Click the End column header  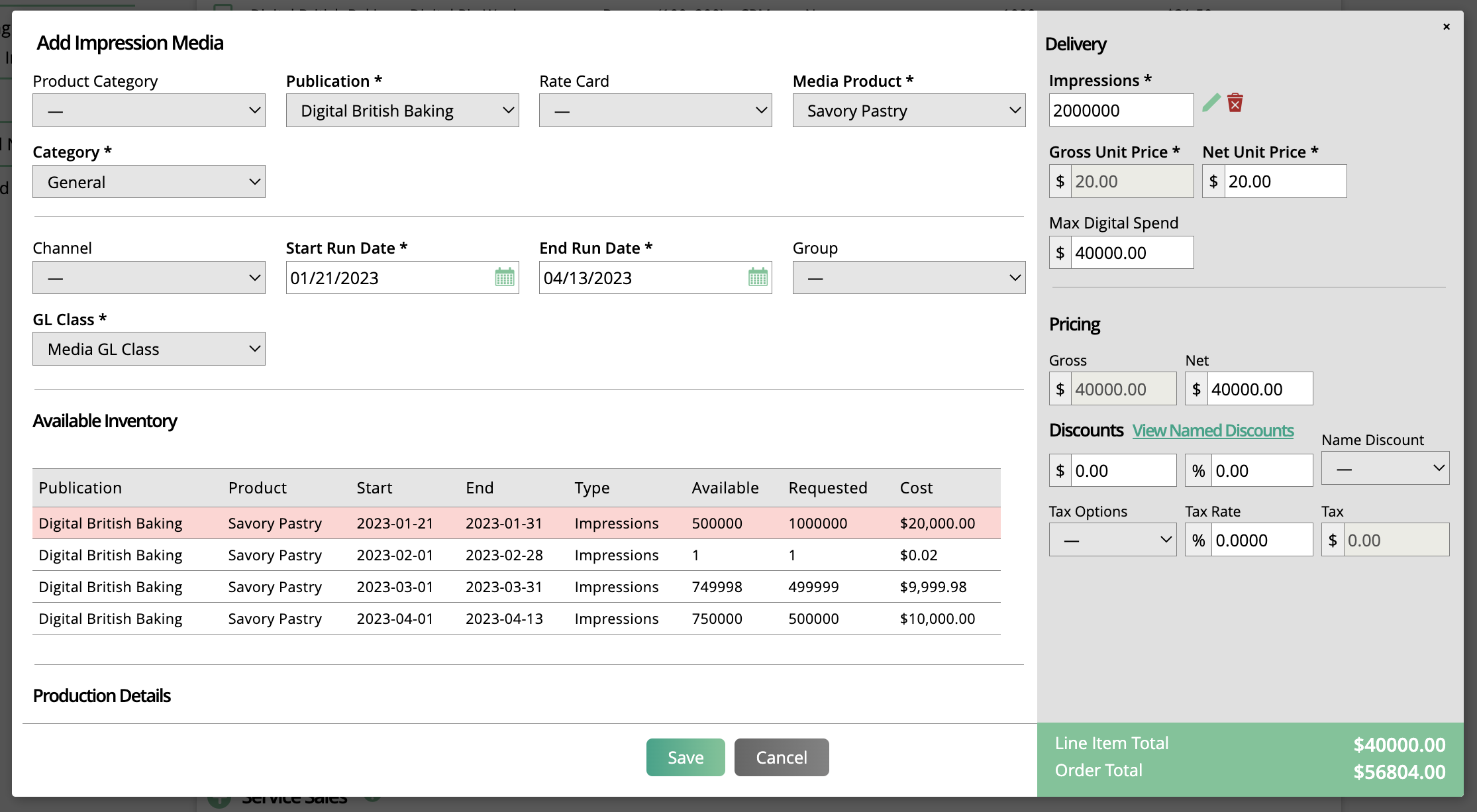[x=480, y=488]
